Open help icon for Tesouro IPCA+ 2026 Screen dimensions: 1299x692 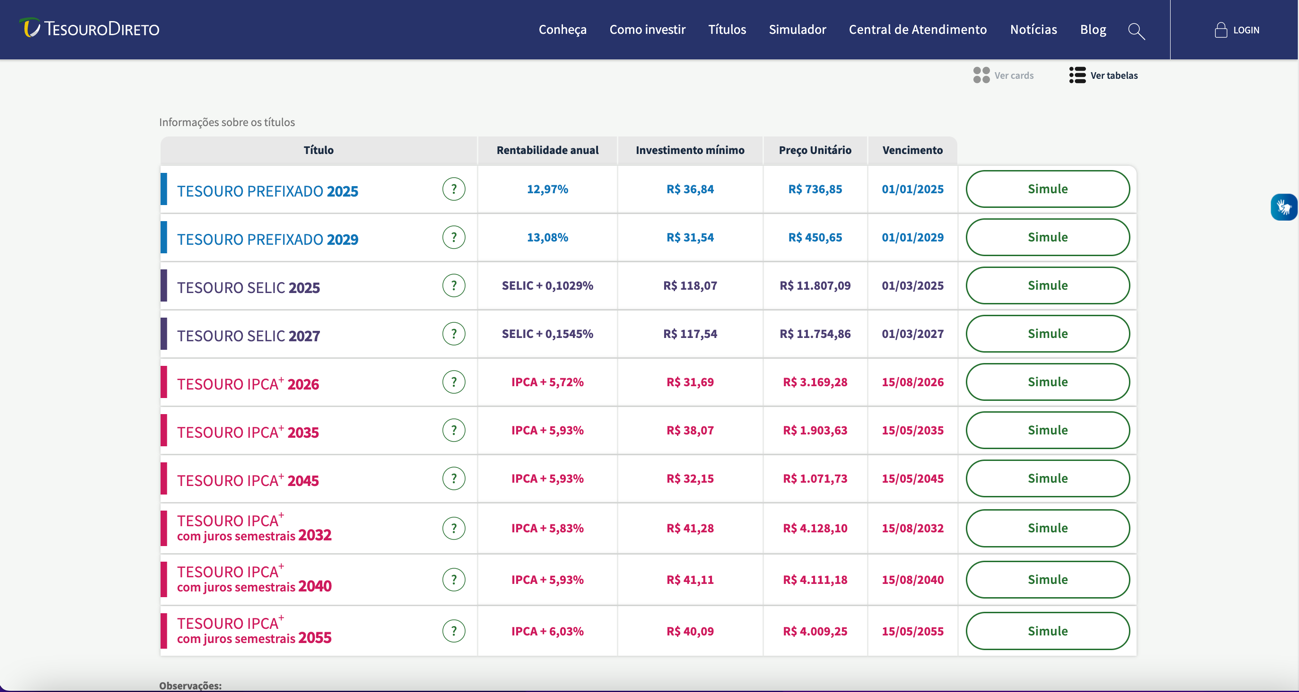pyautogui.click(x=454, y=382)
